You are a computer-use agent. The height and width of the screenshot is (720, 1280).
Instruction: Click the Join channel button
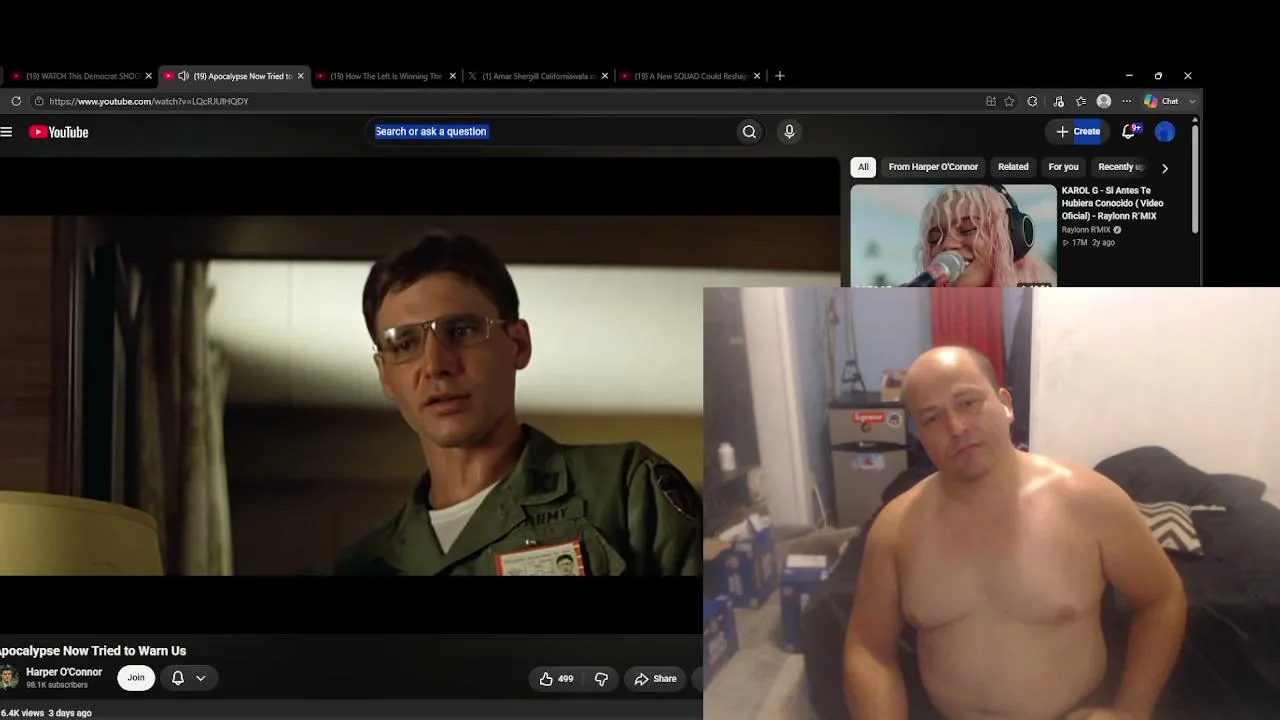tap(136, 678)
